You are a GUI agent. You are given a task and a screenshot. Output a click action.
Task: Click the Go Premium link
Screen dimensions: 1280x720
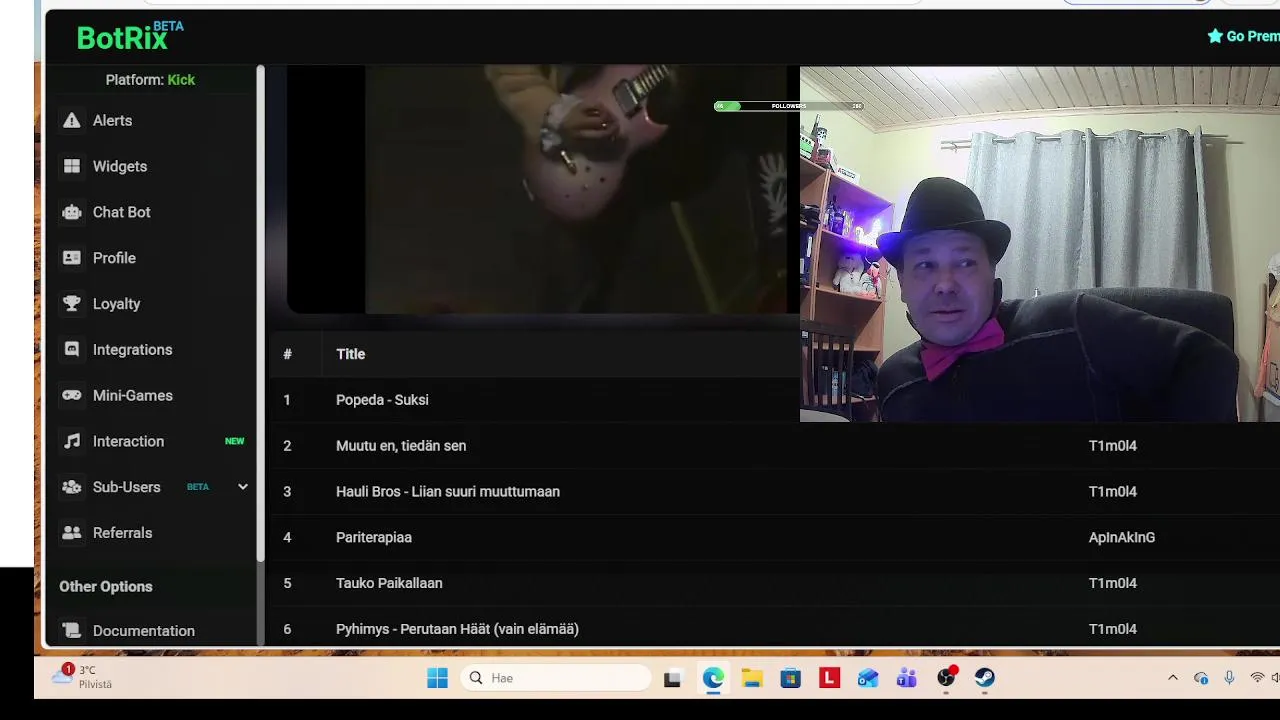1243,36
